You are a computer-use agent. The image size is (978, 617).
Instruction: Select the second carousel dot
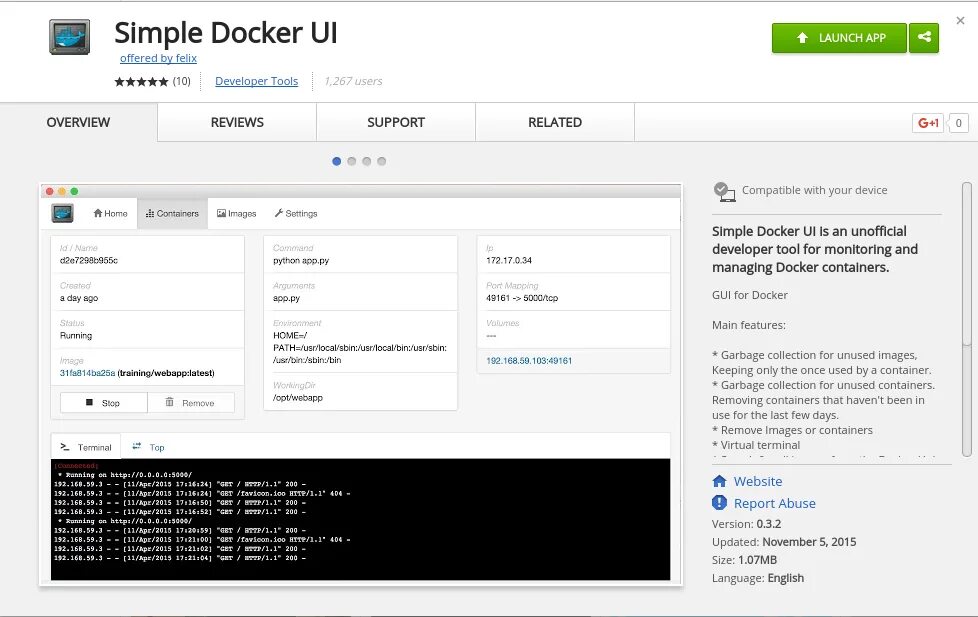tap(352, 161)
